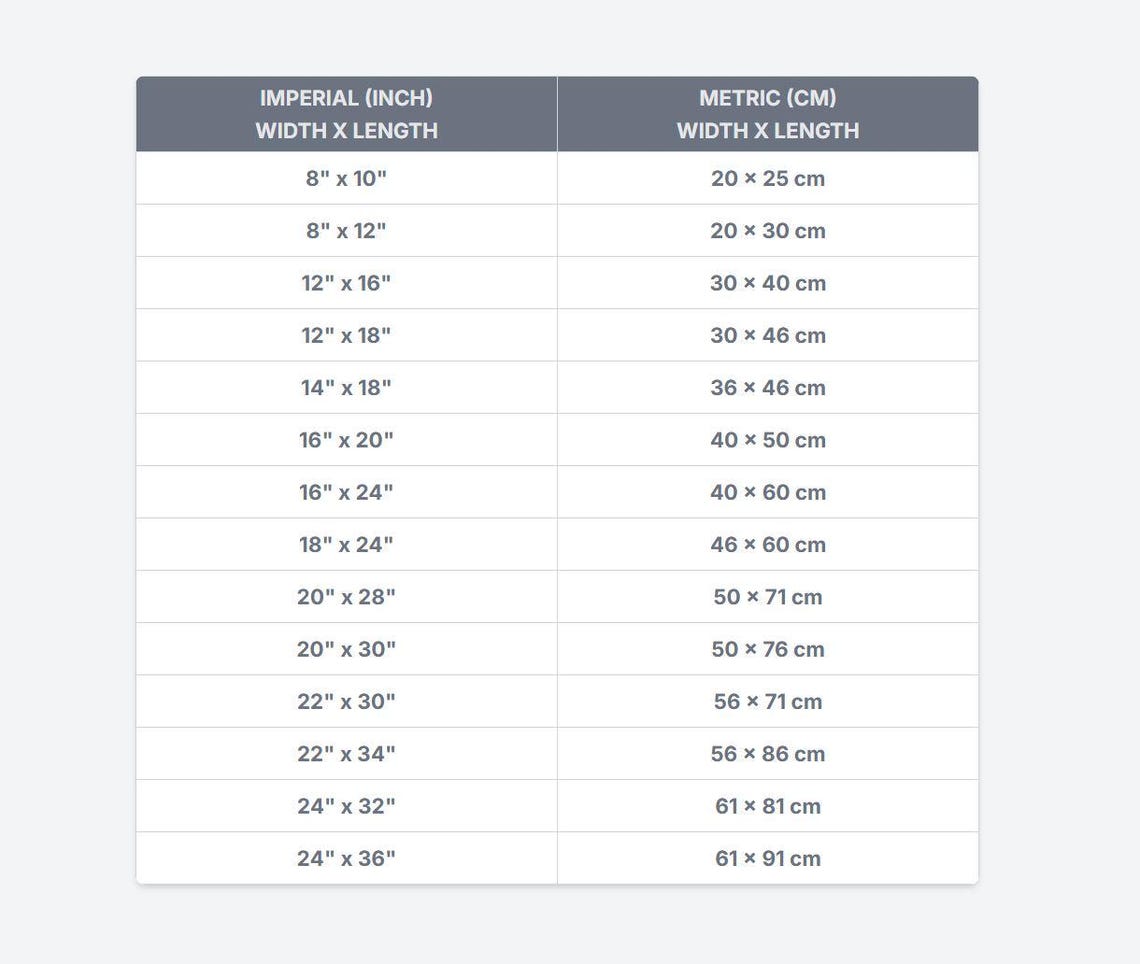Click the 36 × 46 cm cell
Screen dimensions: 1140x964
pos(768,387)
